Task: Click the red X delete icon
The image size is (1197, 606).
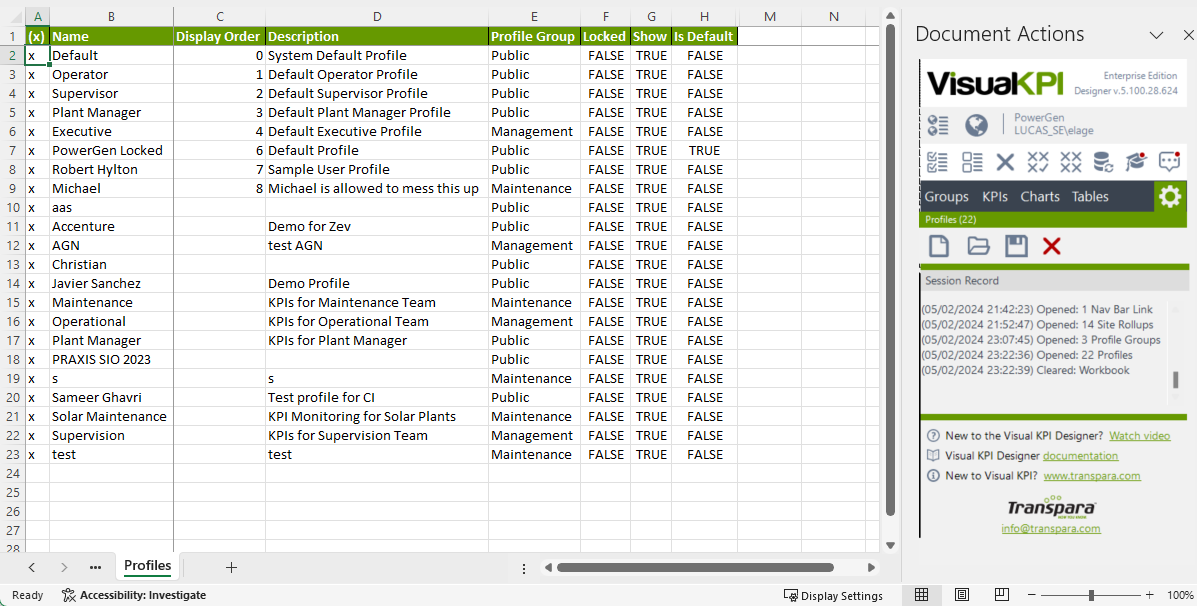Action: pos(1051,246)
